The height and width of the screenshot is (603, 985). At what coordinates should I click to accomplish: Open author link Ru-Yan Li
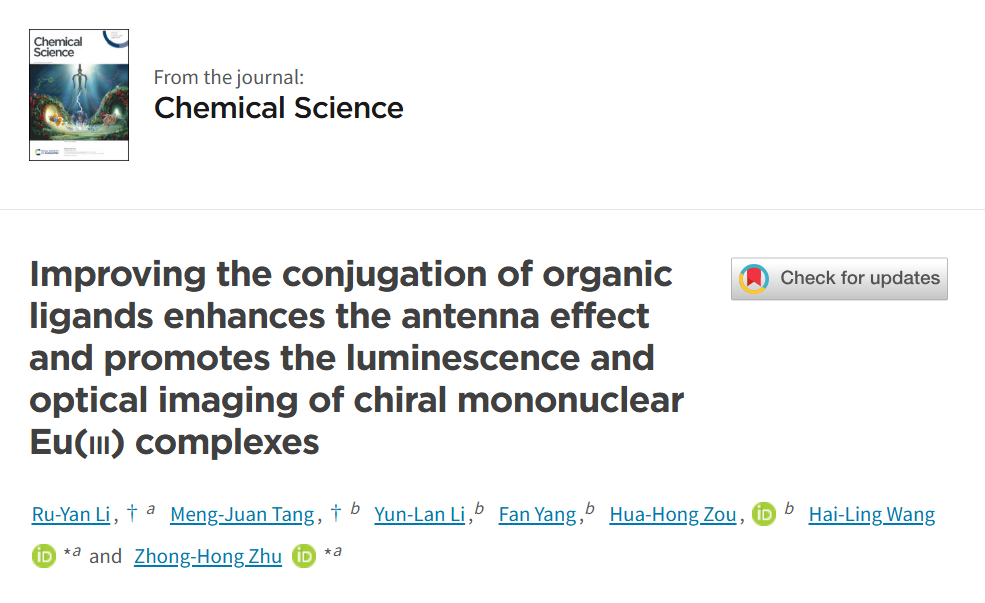click(72, 515)
